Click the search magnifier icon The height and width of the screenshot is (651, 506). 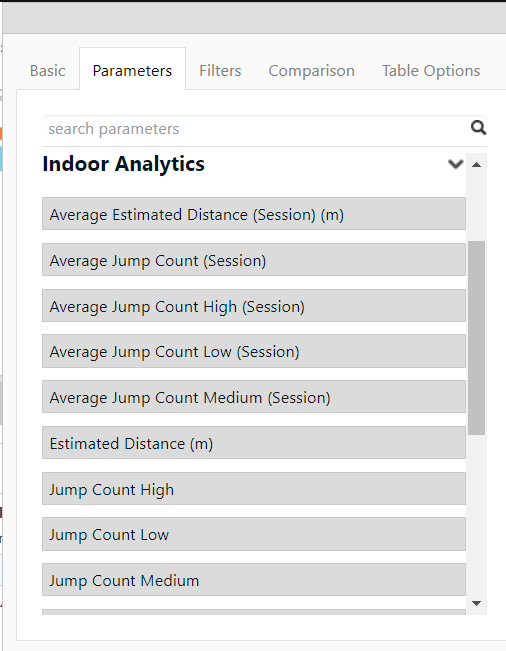(478, 128)
